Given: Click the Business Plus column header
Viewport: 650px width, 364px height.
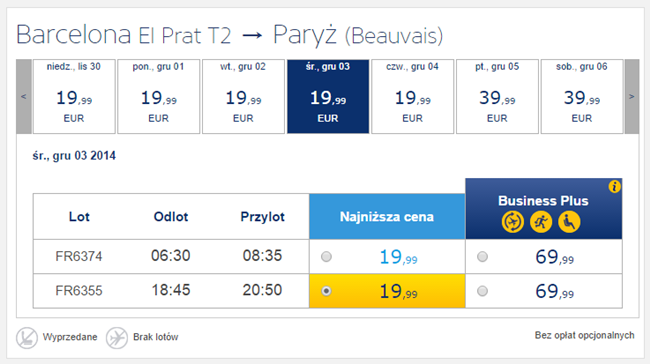Looking at the screenshot, I should [543, 209].
